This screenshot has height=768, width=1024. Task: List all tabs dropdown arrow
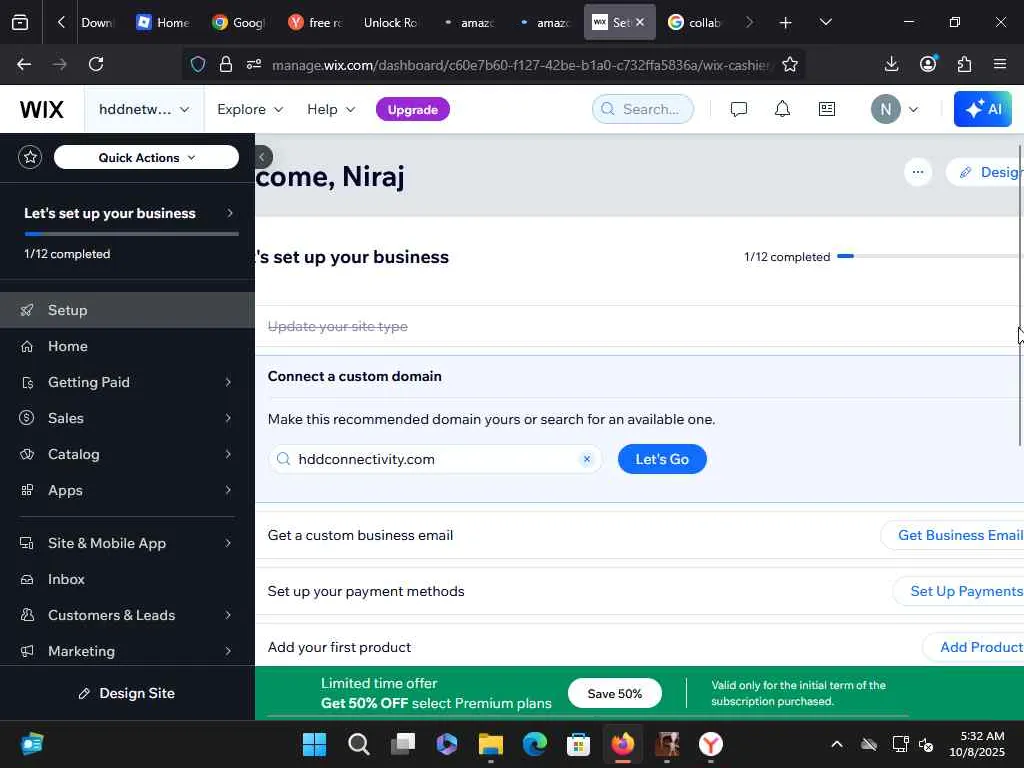[825, 22]
